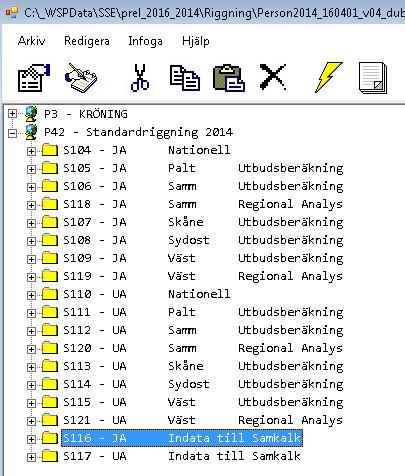The height and width of the screenshot is (476, 405).
Task: Expand the S107 JA Skåne folder
Action: (31, 223)
